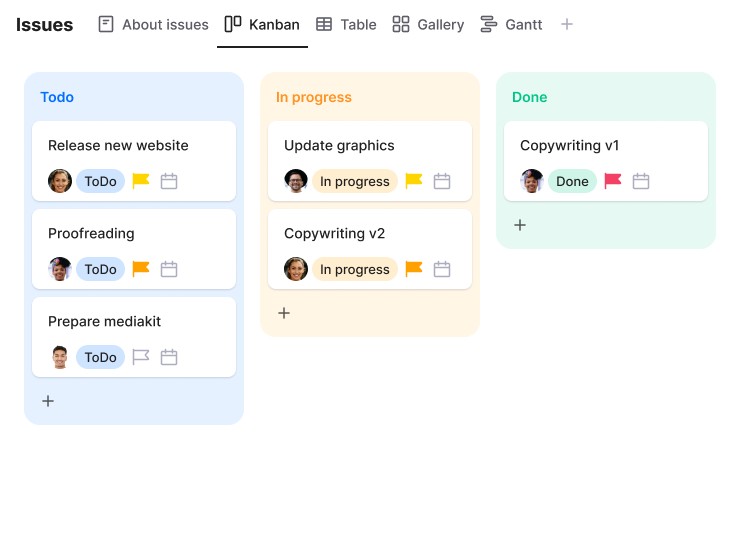Image resolution: width=740 pixels, height=560 pixels.
Task: Add a new card to In progress column
Action: pos(284,313)
